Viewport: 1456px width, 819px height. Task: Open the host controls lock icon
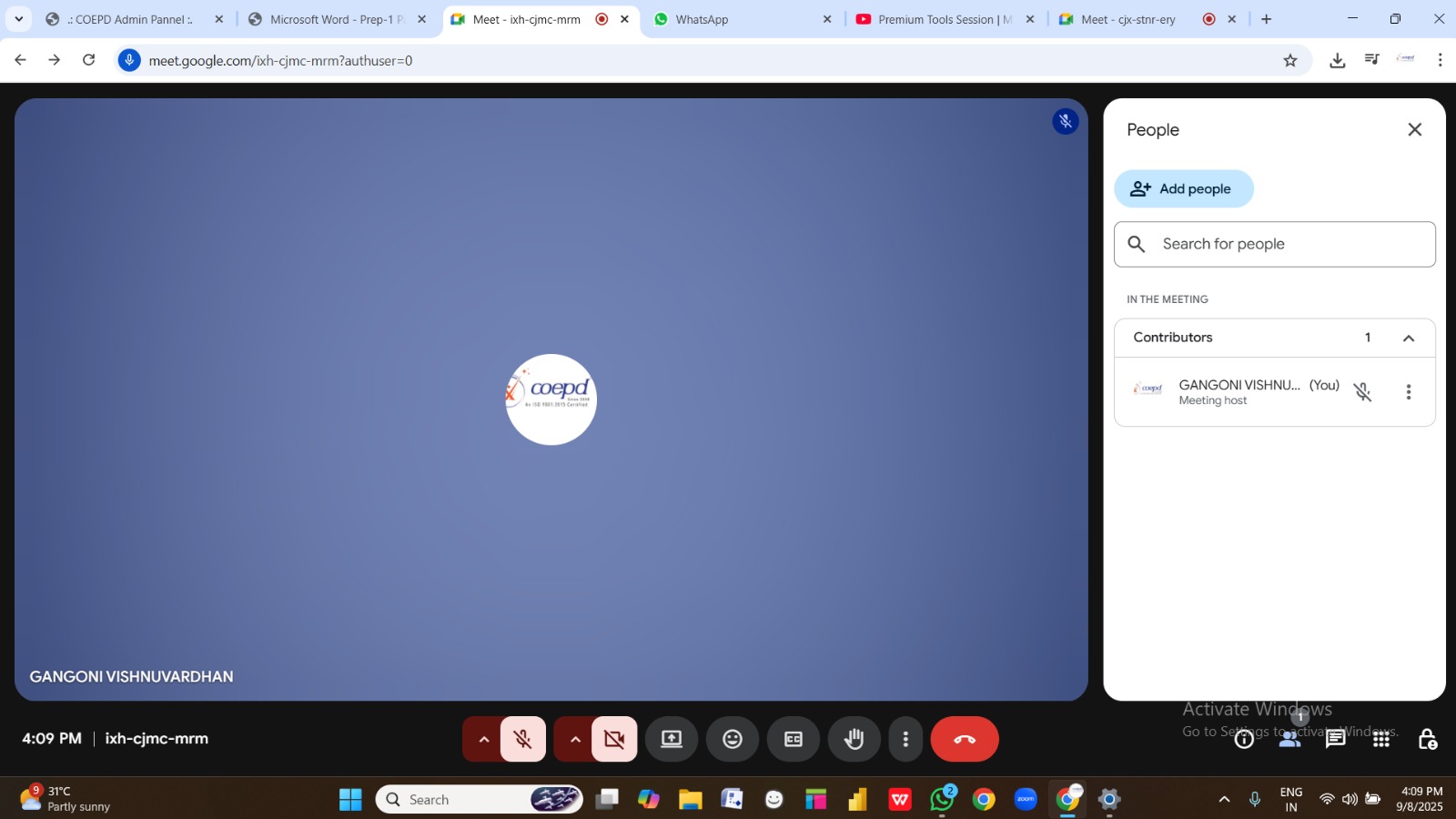tap(1427, 739)
